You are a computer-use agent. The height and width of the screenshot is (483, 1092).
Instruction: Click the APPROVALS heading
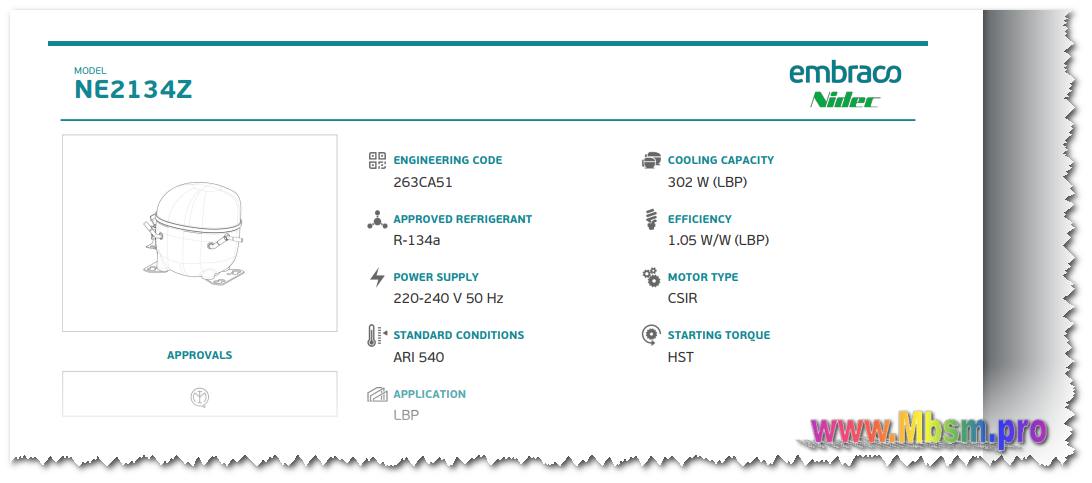coord(199,355)
